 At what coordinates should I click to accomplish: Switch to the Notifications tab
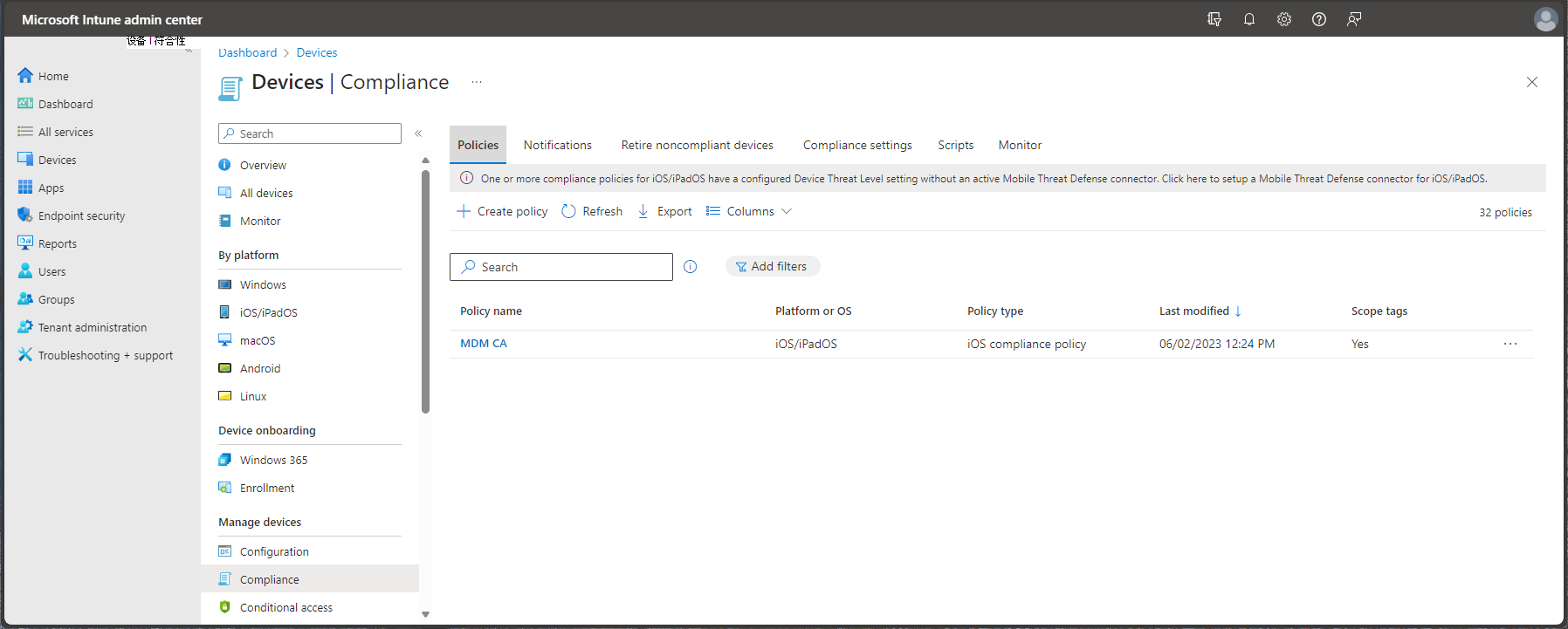click(x=557, y=145)
